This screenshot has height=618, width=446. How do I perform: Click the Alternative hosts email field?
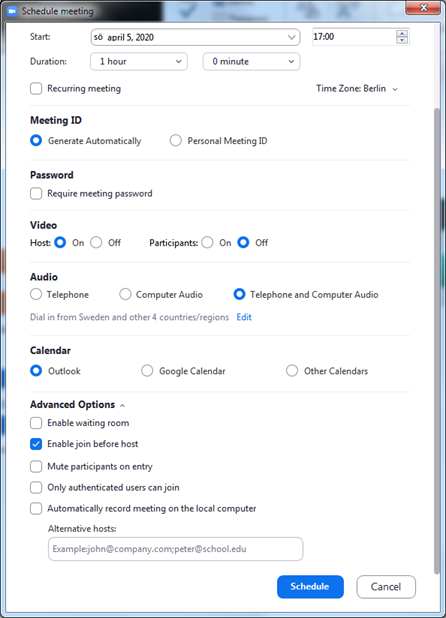point(175,549)
